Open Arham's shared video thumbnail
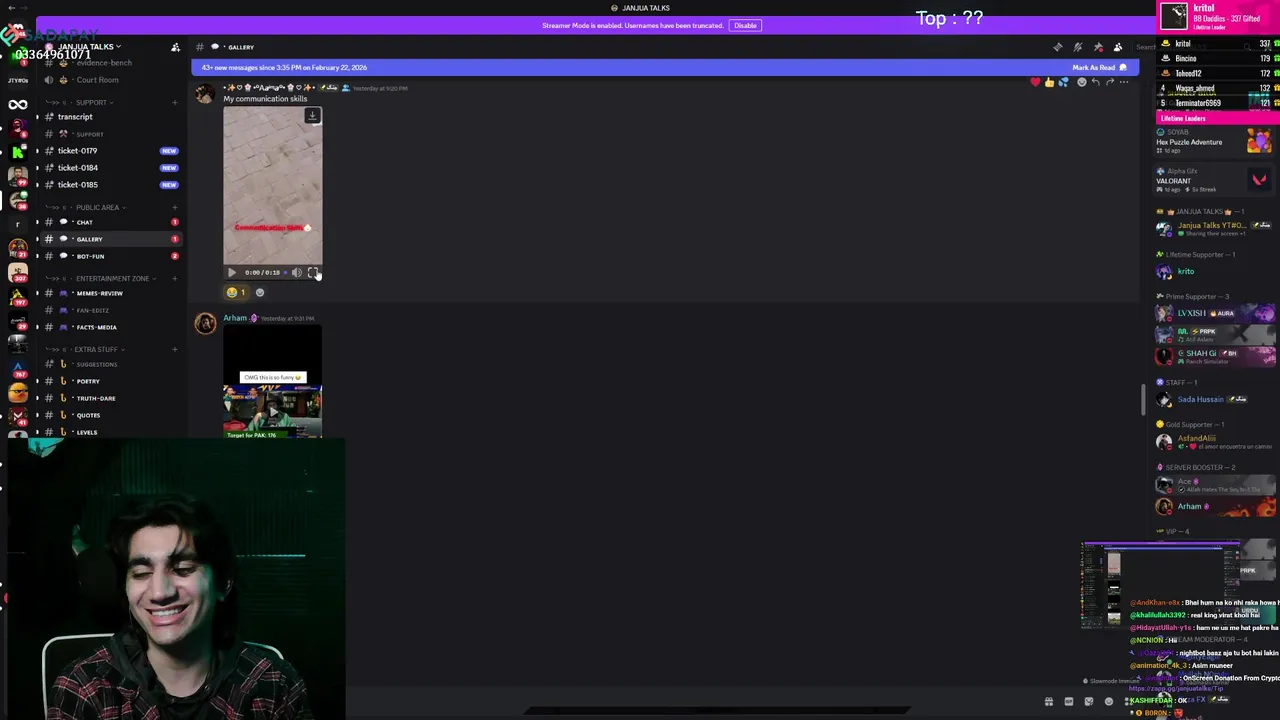The width and height of the screenshot is (1280, 720). pyautogui.click(x=272, y=382)
